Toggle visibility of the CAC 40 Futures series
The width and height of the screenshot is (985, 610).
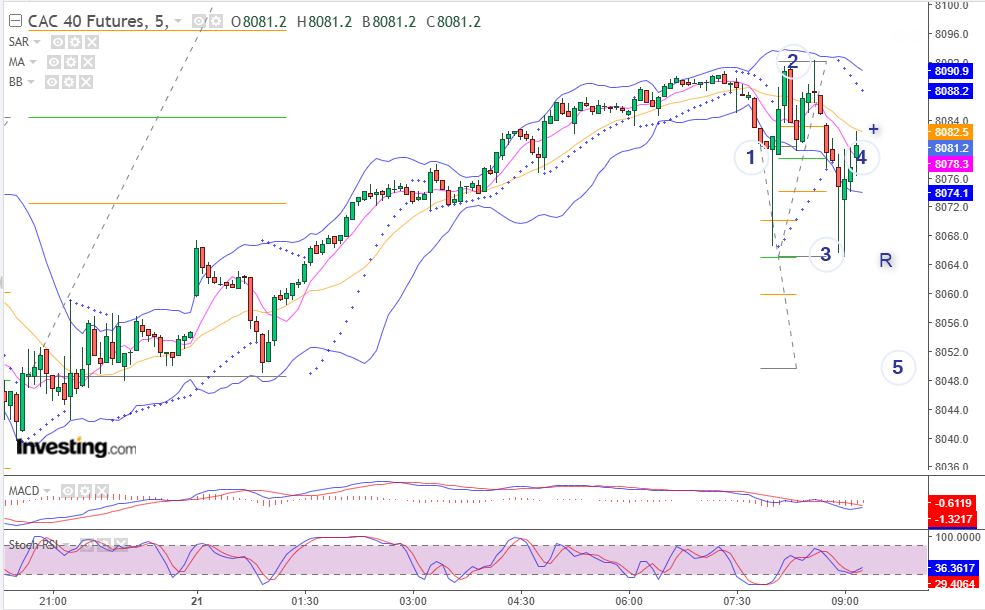point(200,22)
